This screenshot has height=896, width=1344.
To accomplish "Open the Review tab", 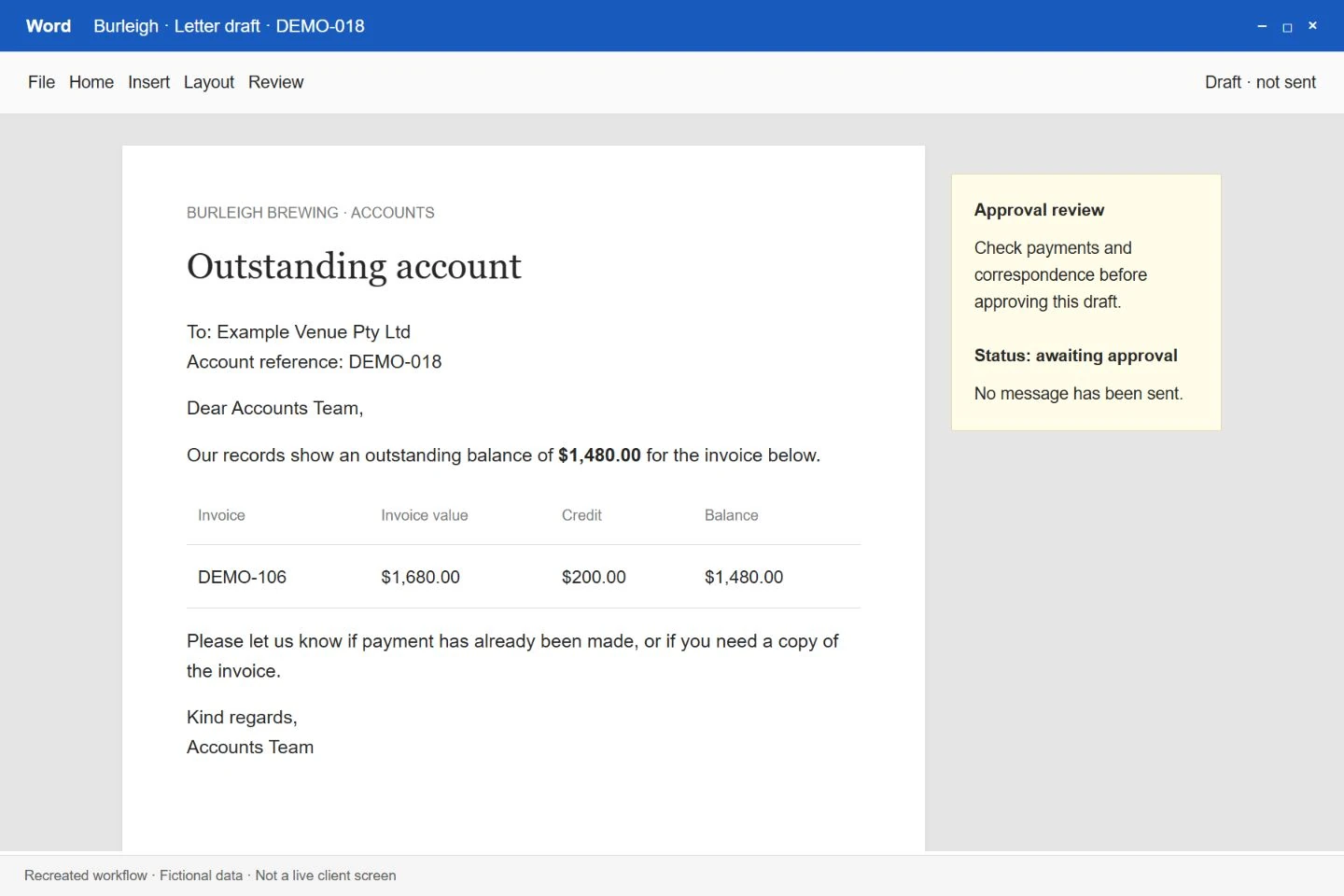I will coord(275,82).
